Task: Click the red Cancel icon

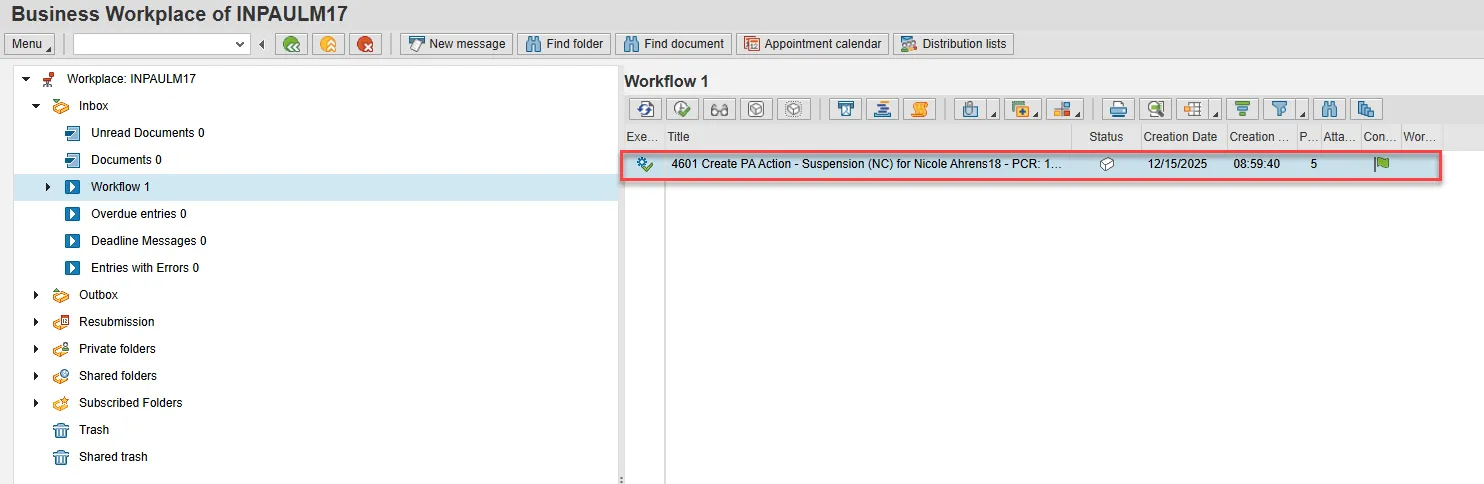Action: pos(365,44)
